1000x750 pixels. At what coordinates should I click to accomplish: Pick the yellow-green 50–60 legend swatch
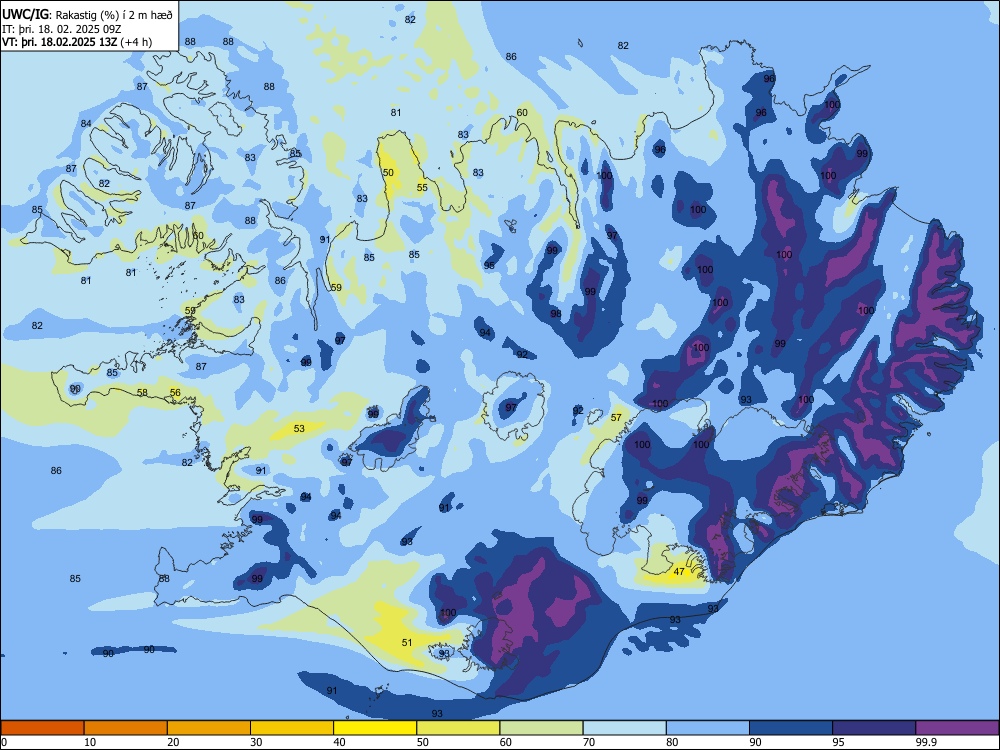pyautogui.click(x=458, y=728)
